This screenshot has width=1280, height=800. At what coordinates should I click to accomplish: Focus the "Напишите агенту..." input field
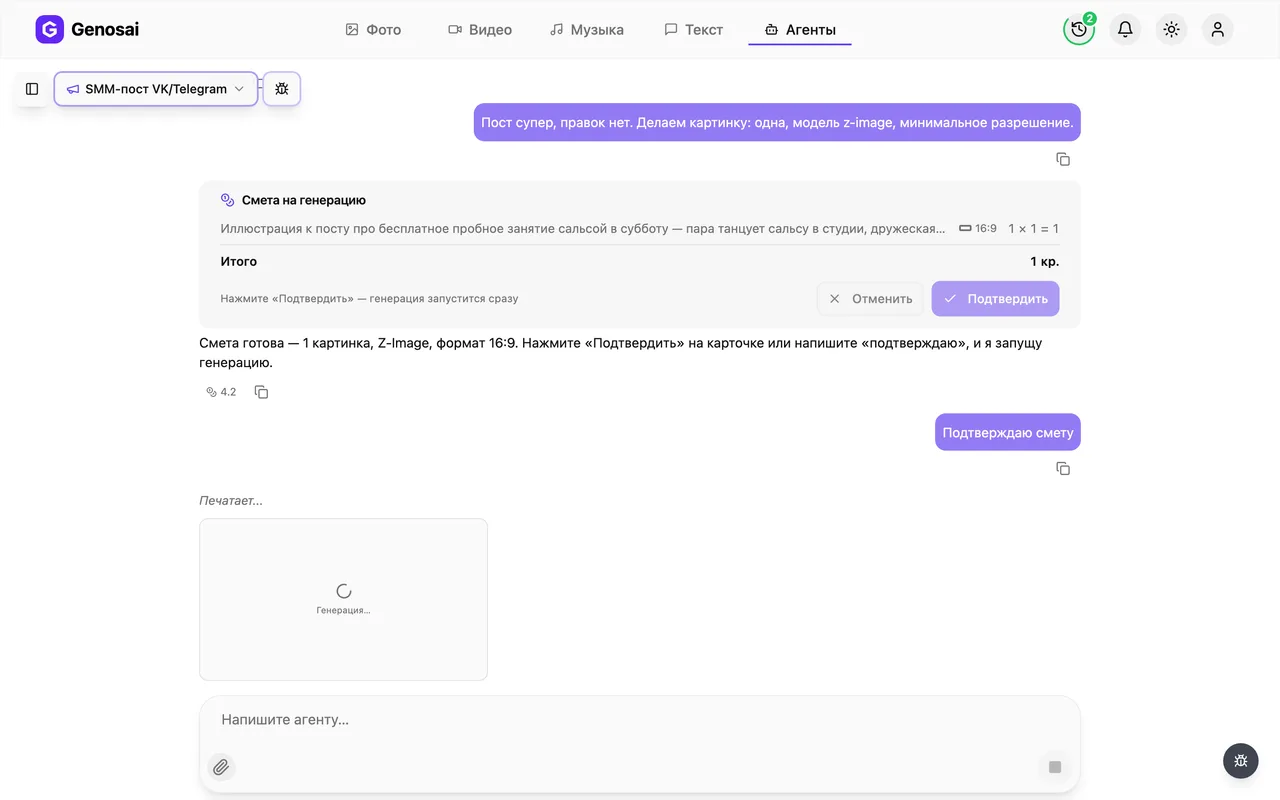(640, 720)
